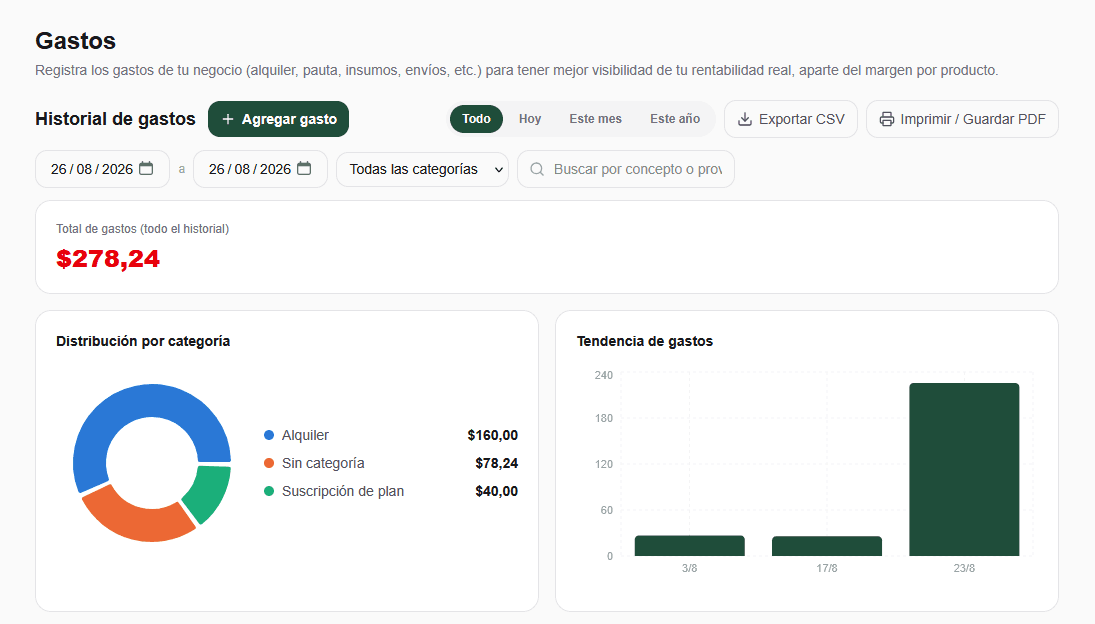Click the red $278,24 total
1095x624 pixels.
[x=108, y=259]
